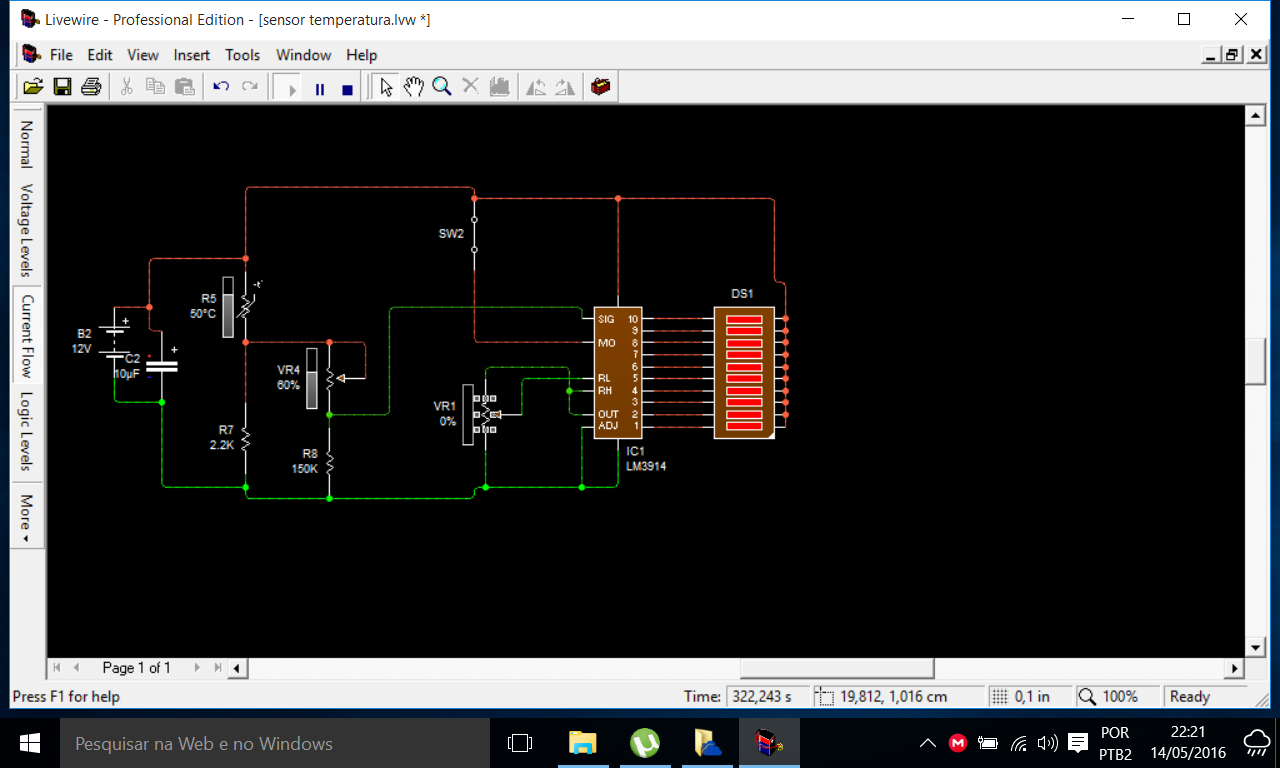Save the circuit using the floppy disk icon

click(62, 87)
